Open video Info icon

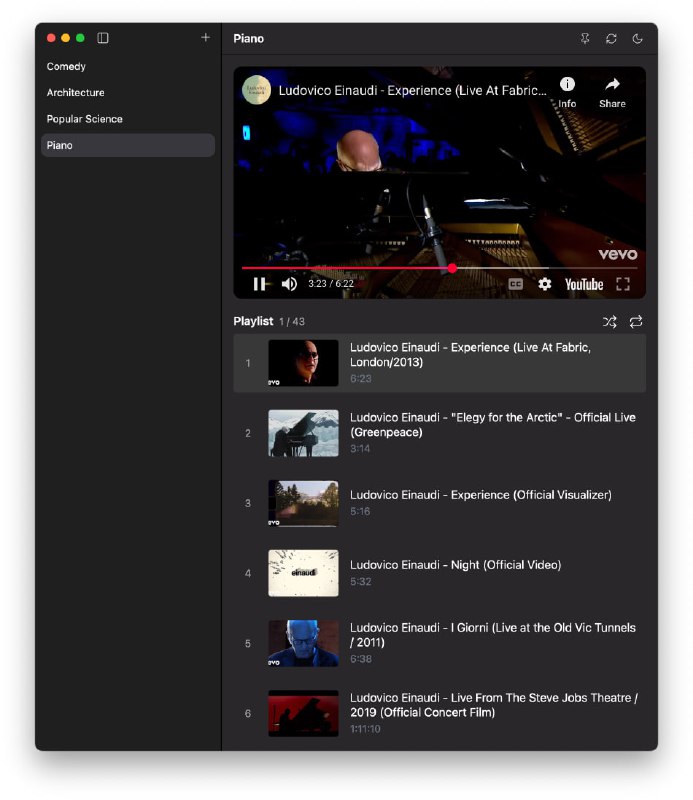pyautogui.click(x=567, y=92)
